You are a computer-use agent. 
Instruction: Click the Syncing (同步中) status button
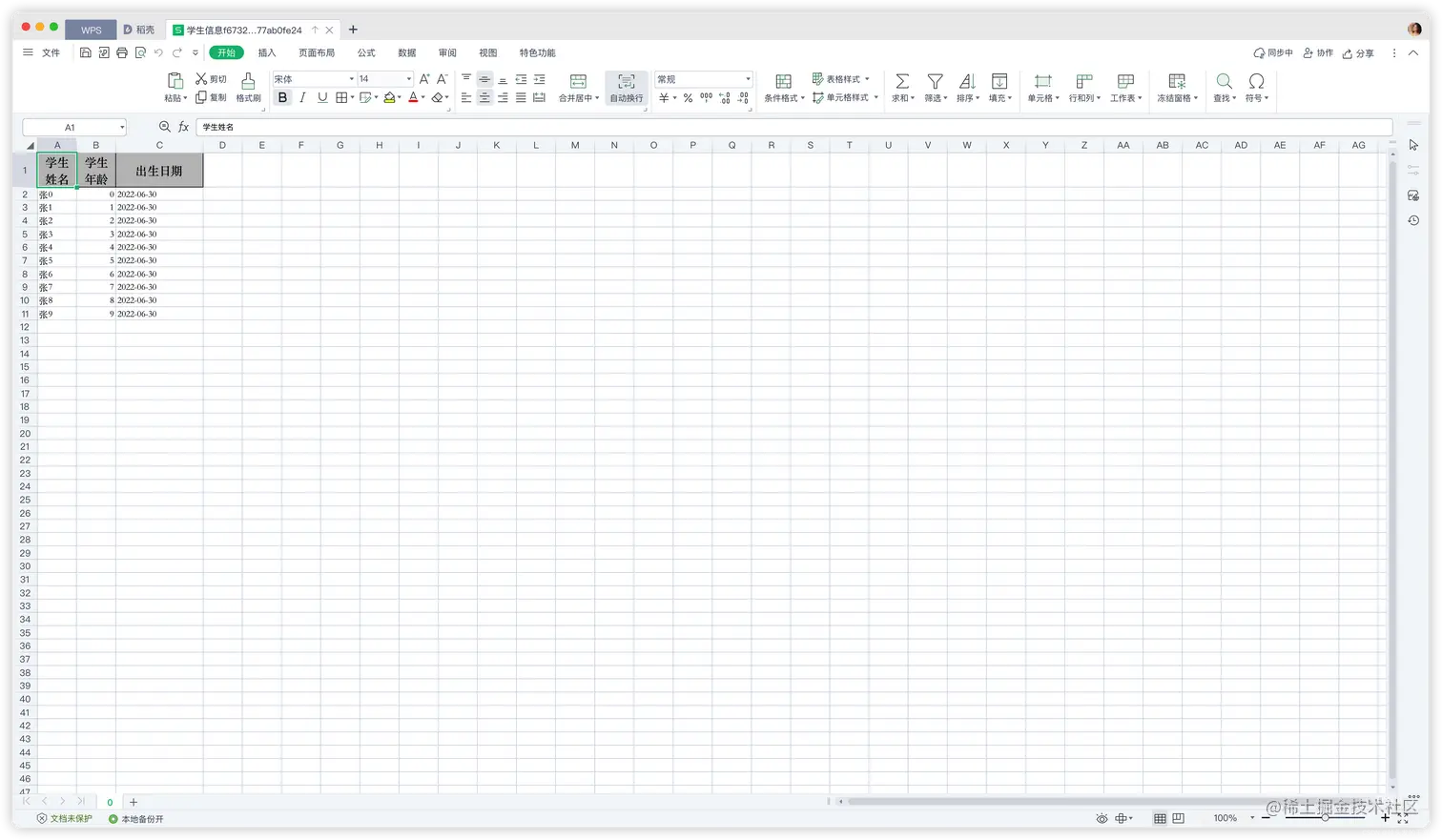click(x=1273, y=53)
